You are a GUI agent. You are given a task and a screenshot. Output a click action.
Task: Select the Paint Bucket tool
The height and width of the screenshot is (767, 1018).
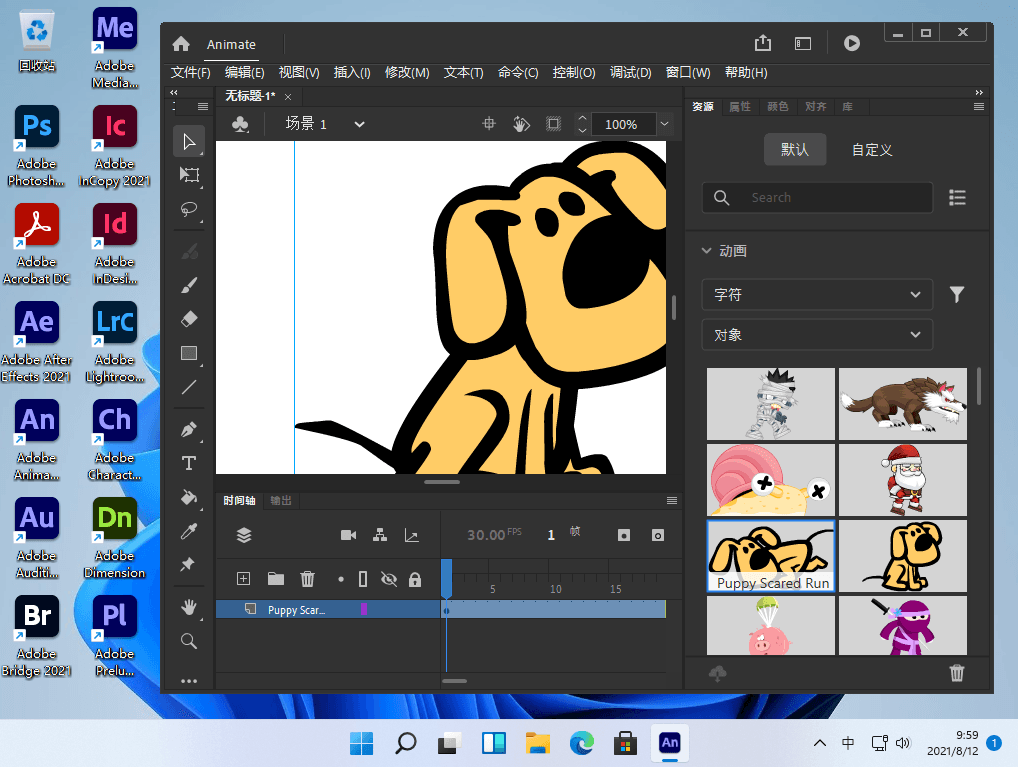[189, 497]
